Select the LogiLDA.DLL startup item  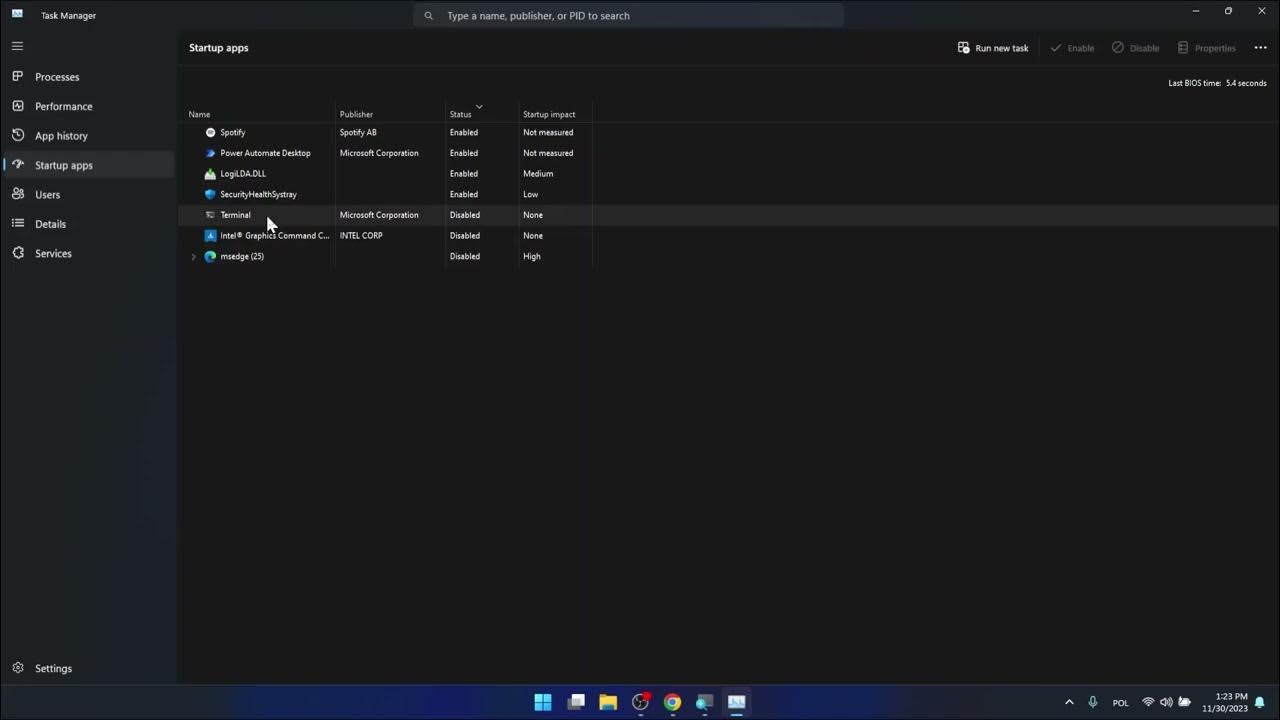243,173
